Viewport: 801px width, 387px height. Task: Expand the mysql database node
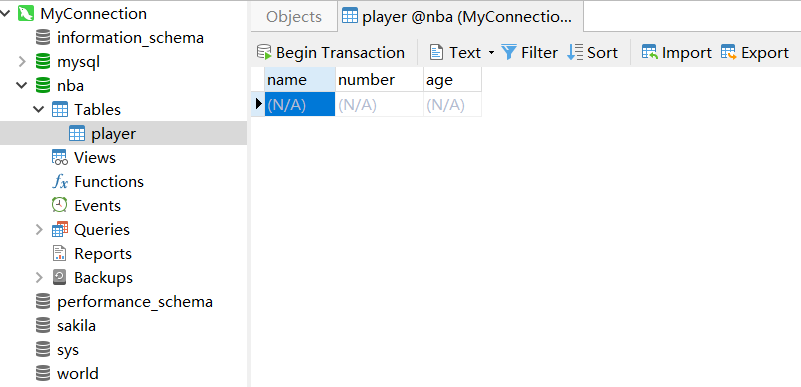point(21,62)
